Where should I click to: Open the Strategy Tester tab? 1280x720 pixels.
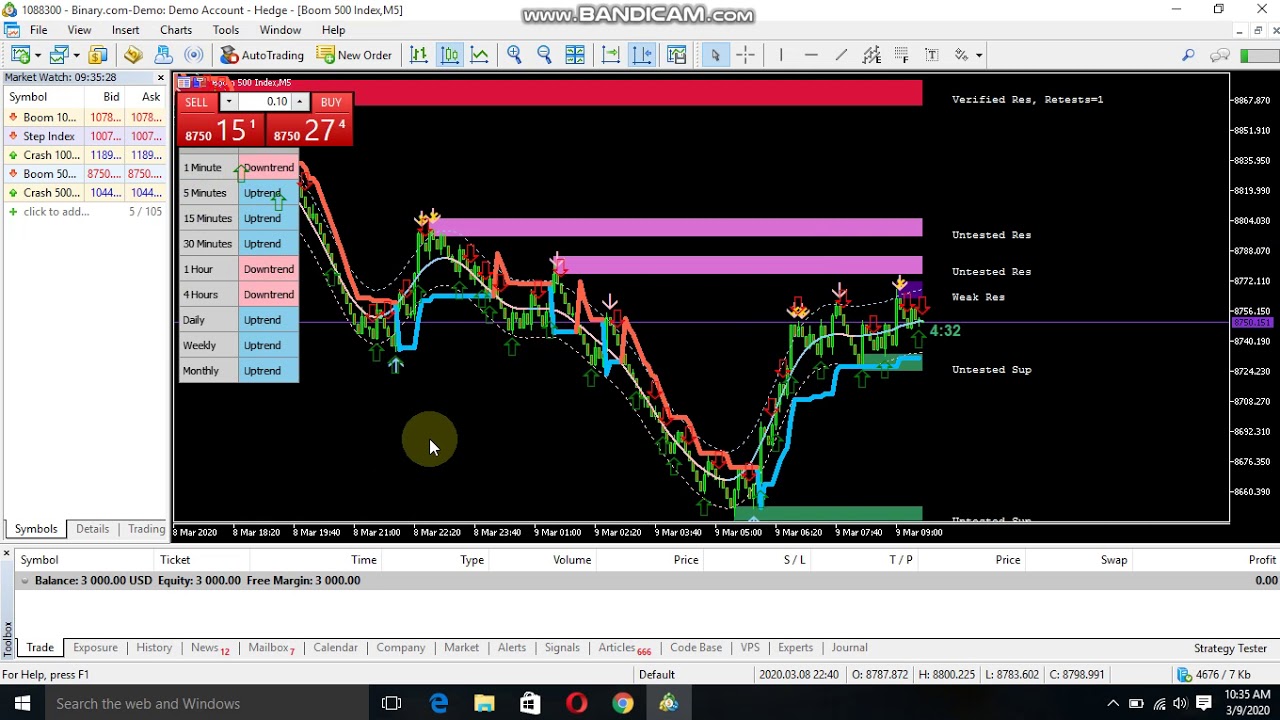1230,648
